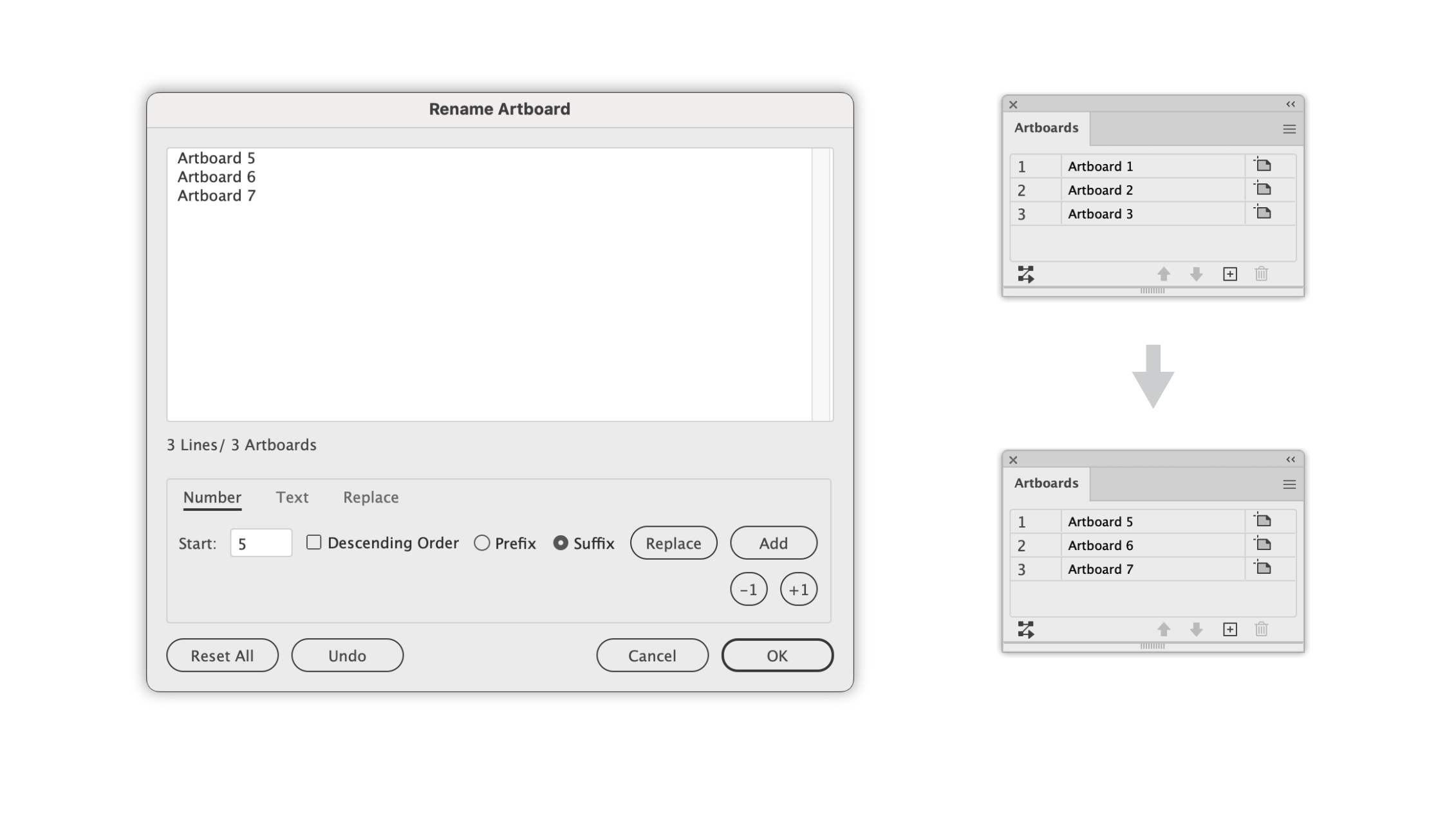Select the Prefix radio button
The width and height of the screenshot is (1456, 817).
click(481, 543)
